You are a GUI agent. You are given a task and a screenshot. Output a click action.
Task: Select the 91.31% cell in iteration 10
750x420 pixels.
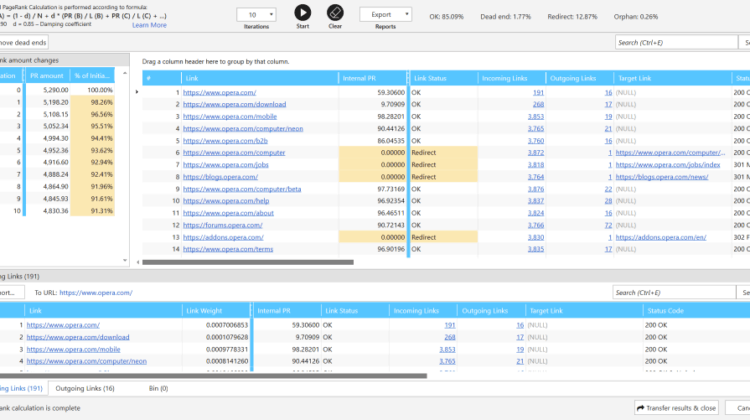tap(92, 211)
